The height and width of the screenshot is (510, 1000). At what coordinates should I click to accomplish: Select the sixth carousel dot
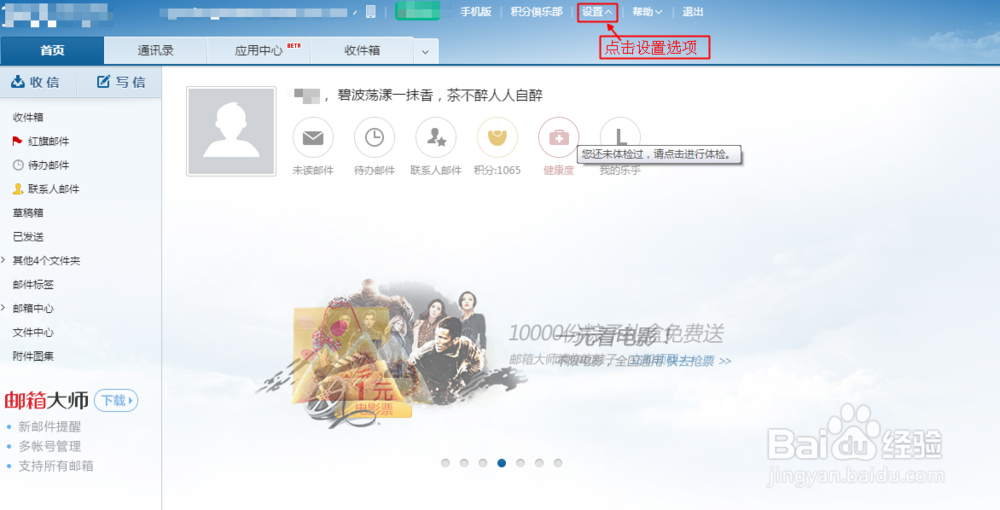point(539,463)
